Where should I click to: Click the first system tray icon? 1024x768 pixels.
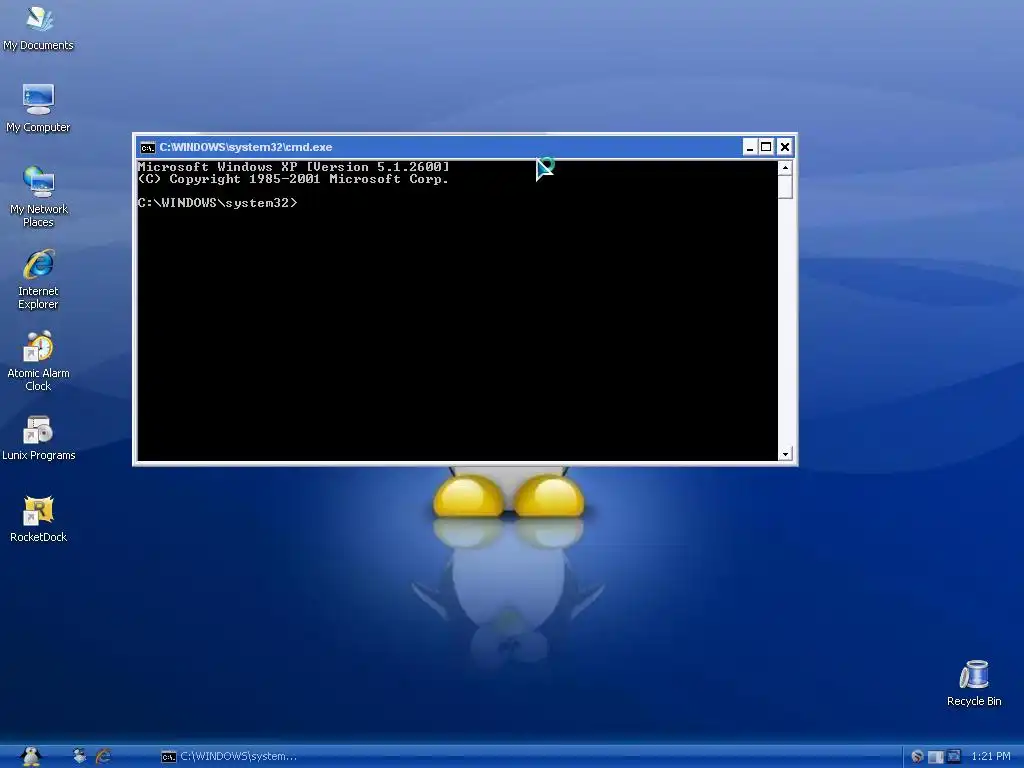[x=918, y=756]
